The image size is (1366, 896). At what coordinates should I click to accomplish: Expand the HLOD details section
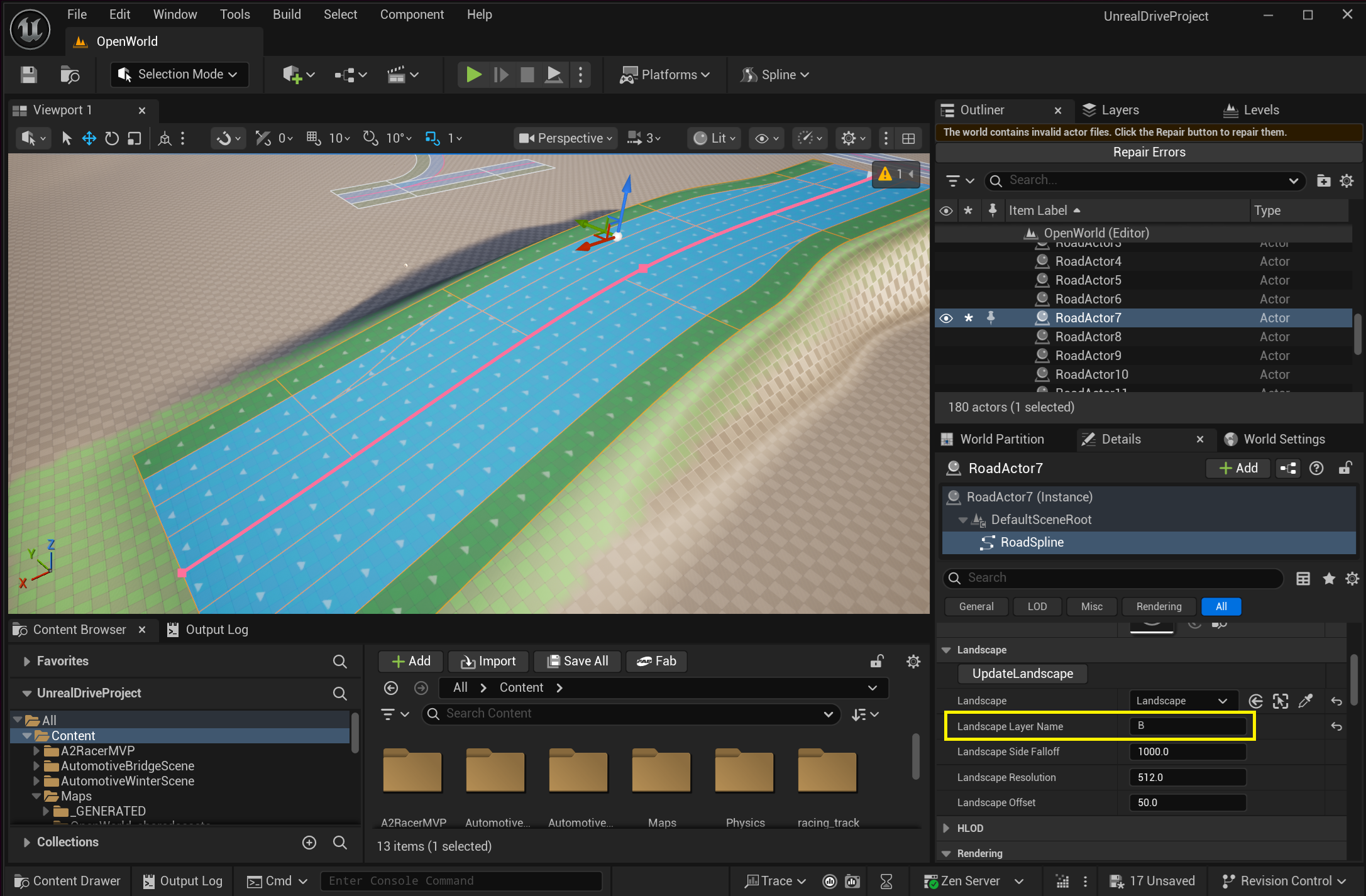point(946,828)
